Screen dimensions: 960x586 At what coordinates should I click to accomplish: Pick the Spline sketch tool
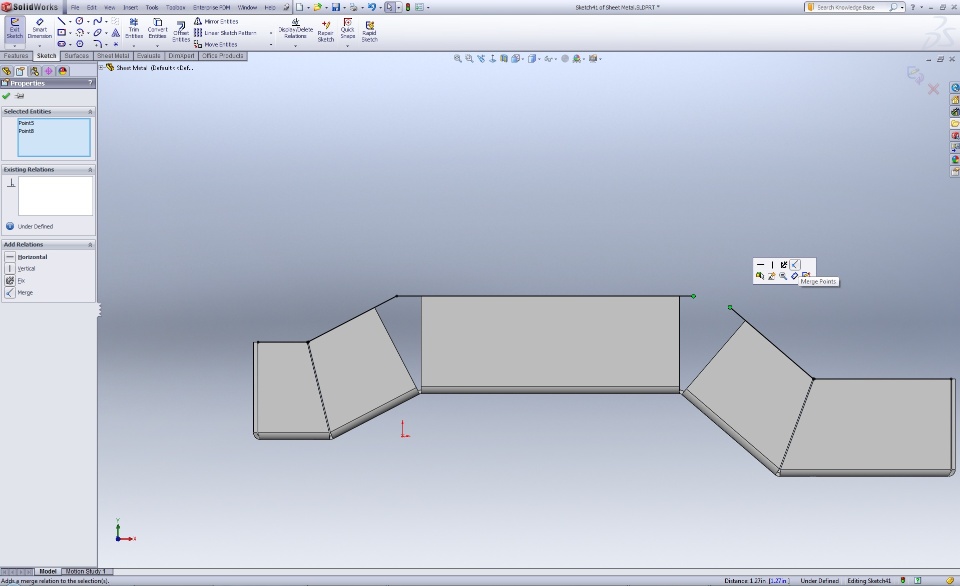(97, 21)
